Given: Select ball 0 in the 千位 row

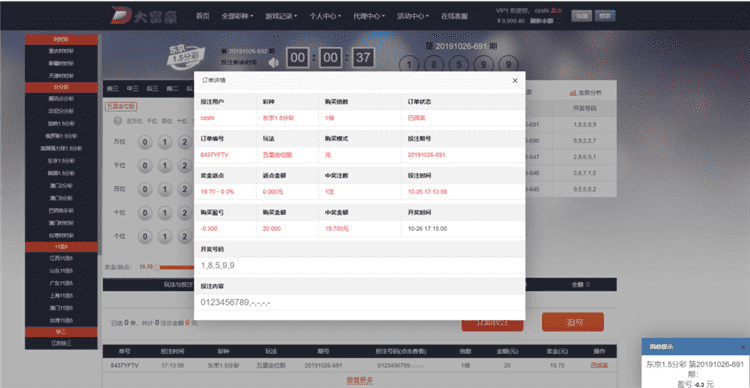Looking at the screenshot, I should (145, 166).
